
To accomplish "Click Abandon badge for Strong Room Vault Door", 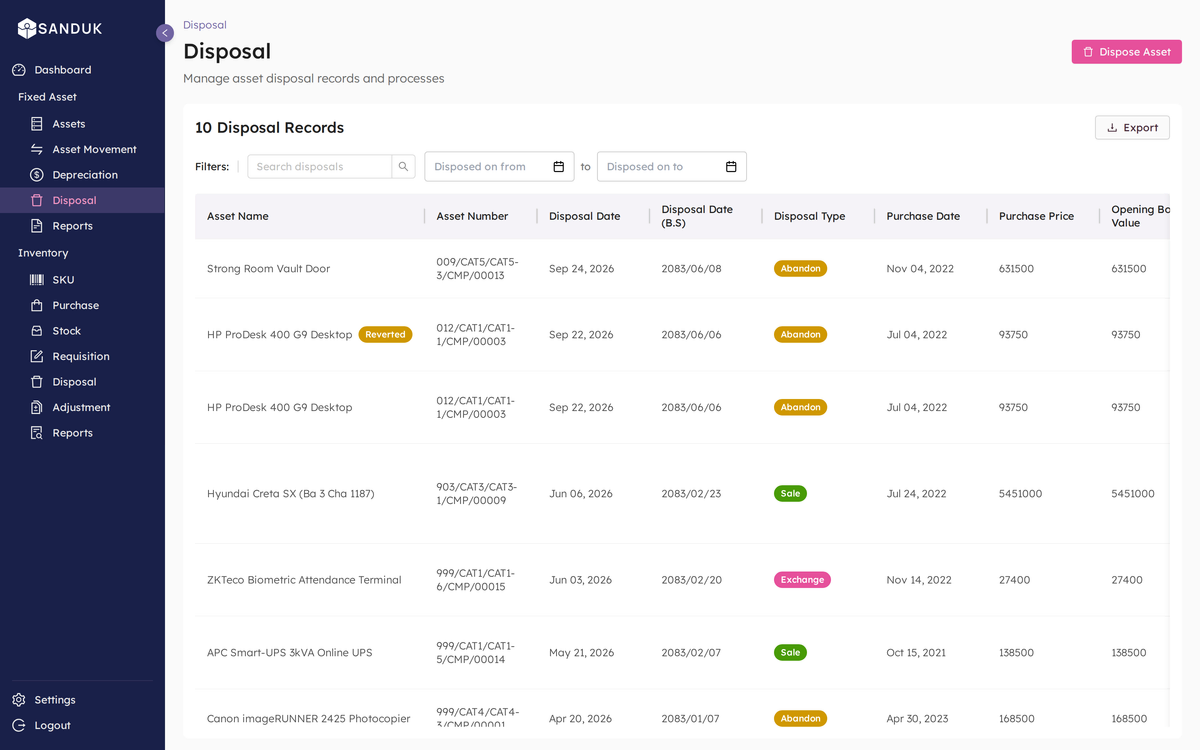I will (800, 269).
